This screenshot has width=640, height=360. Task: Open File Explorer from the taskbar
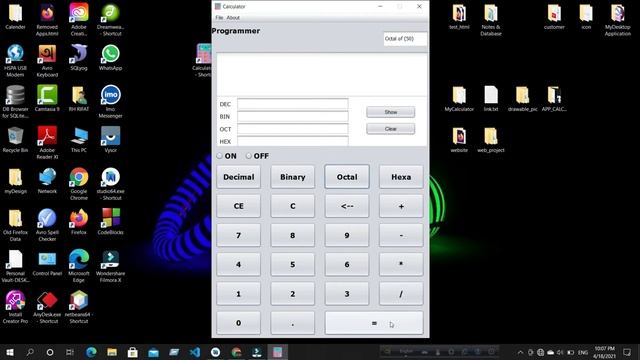[112, 352]
